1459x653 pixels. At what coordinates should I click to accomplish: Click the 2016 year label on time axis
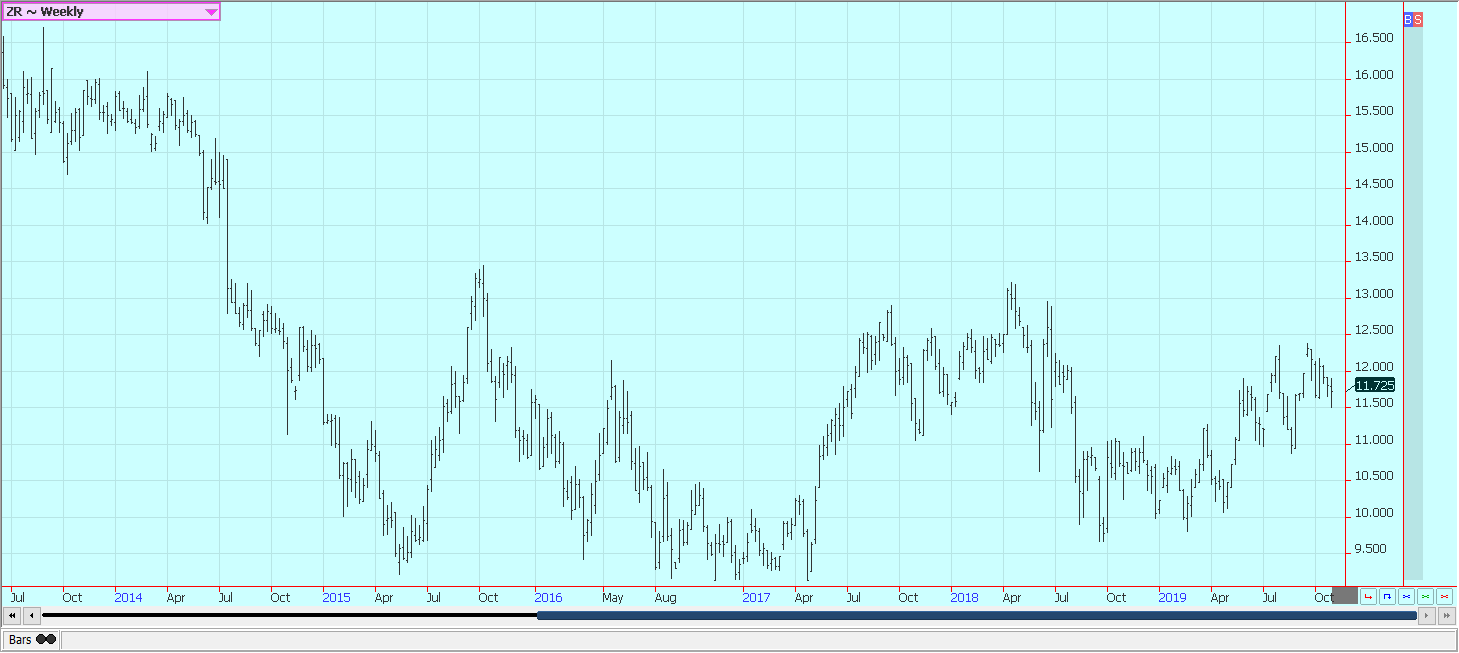point(548,597)
